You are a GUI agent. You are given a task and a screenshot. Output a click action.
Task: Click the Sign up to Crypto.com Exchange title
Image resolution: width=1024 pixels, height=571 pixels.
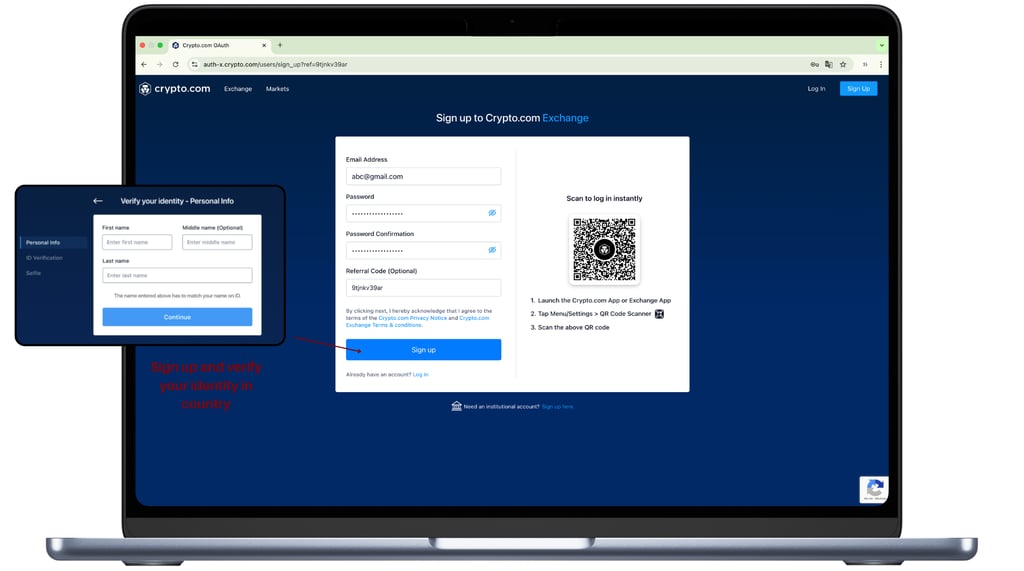[x=512, y=118]
